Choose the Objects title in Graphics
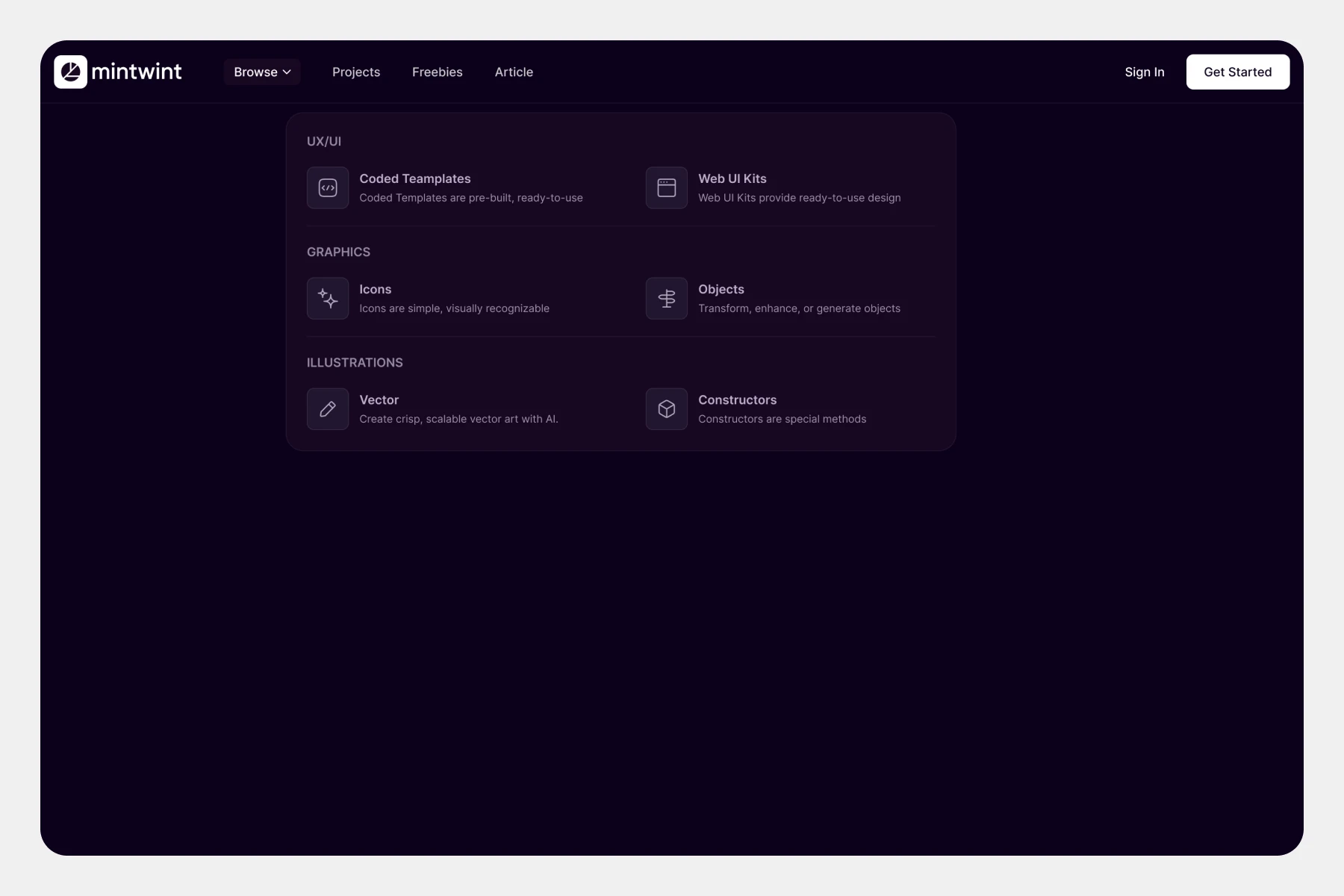This screenshot has width=1344, height=896. point(721,290)
